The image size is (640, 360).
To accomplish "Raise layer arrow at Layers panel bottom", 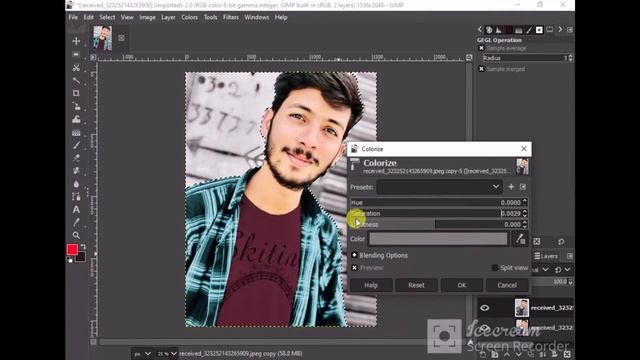I will tap(507, 354).
